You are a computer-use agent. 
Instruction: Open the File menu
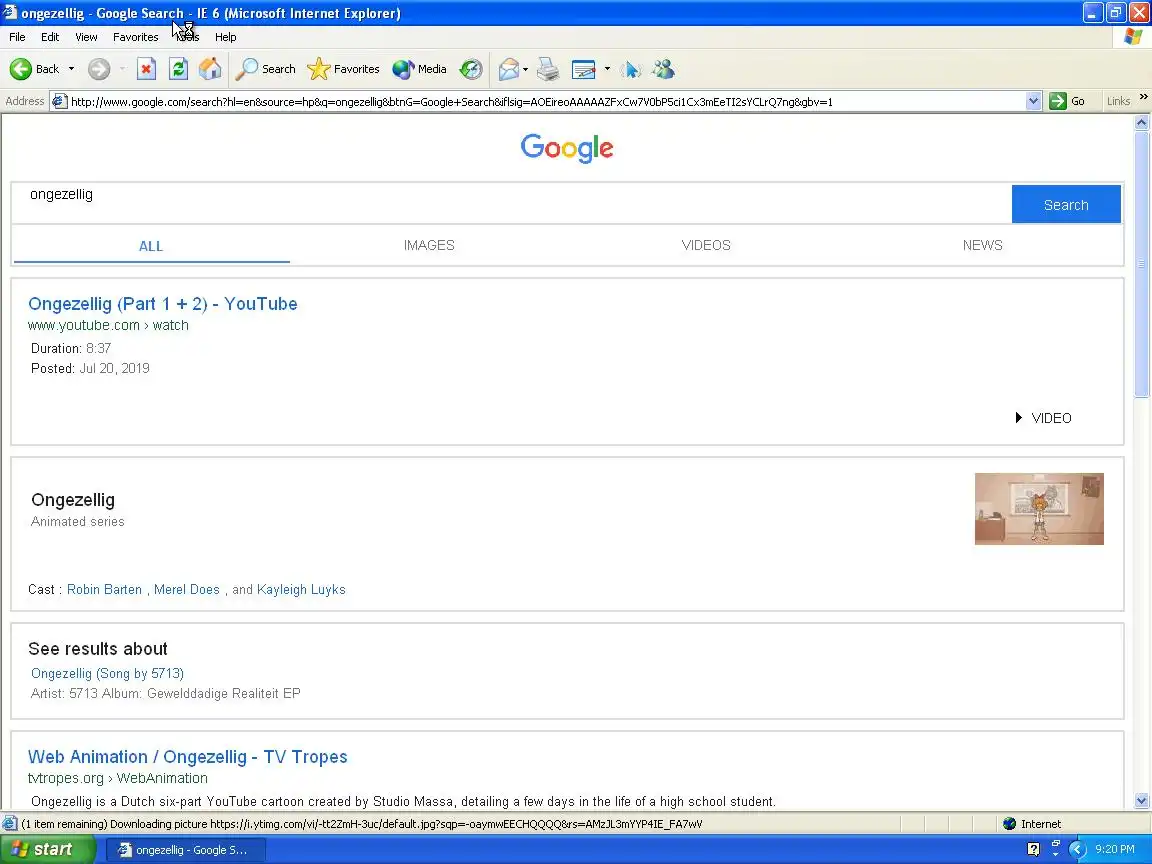(x=17, y=37)
